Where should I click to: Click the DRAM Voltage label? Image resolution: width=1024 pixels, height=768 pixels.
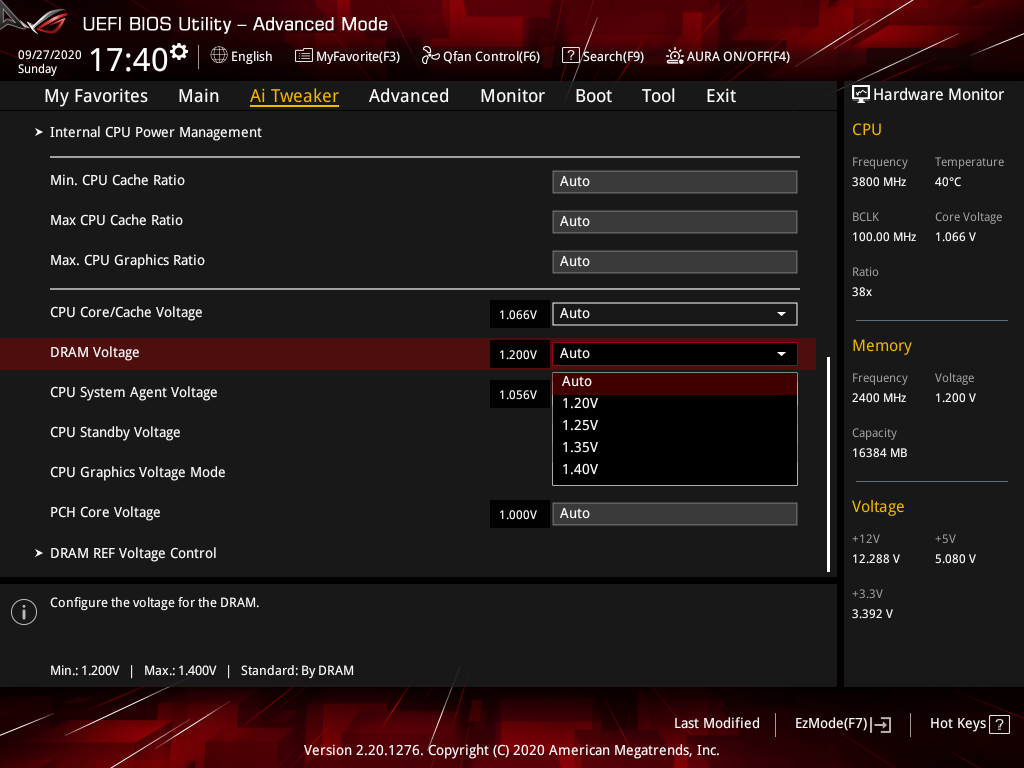[x=95, y=353]
